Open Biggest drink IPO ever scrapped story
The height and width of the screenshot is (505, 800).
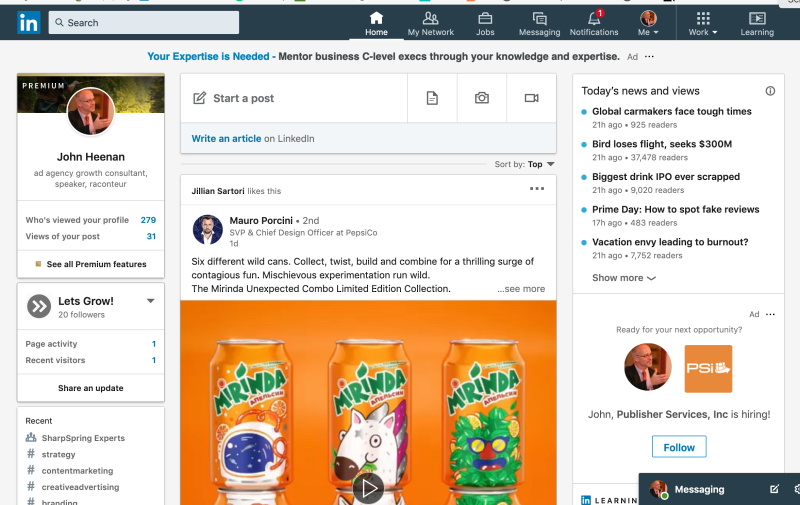[x=666, y=176]
